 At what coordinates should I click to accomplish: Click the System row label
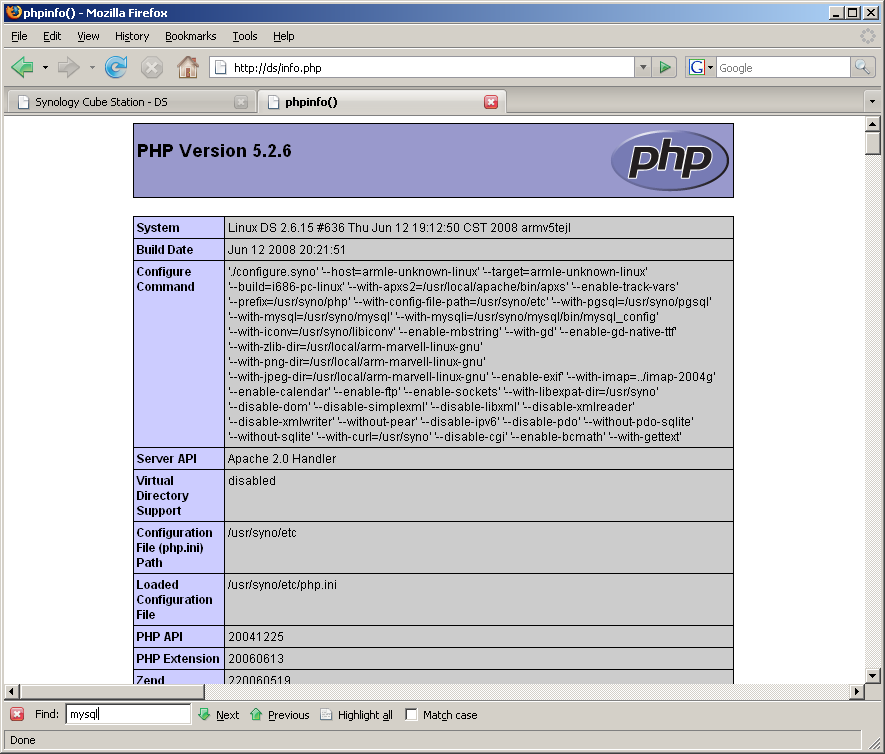[158, 227]
